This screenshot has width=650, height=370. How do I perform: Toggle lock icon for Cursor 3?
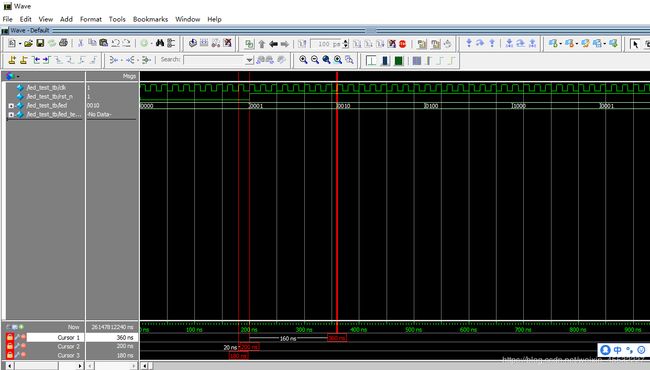point(10,355)
